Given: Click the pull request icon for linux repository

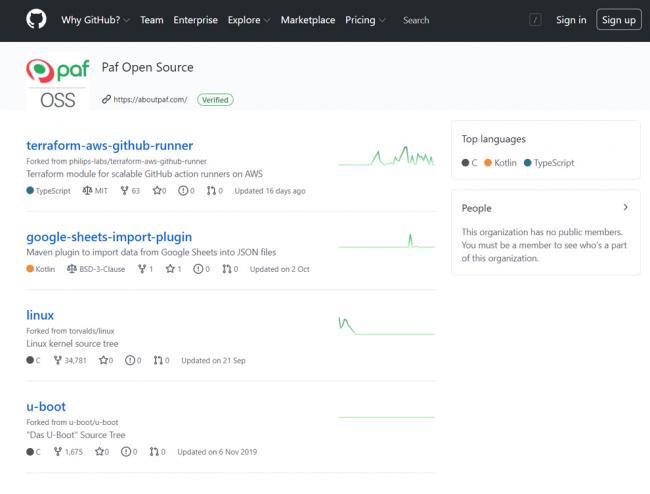Looking at the screenshot, I should [158, 360].
